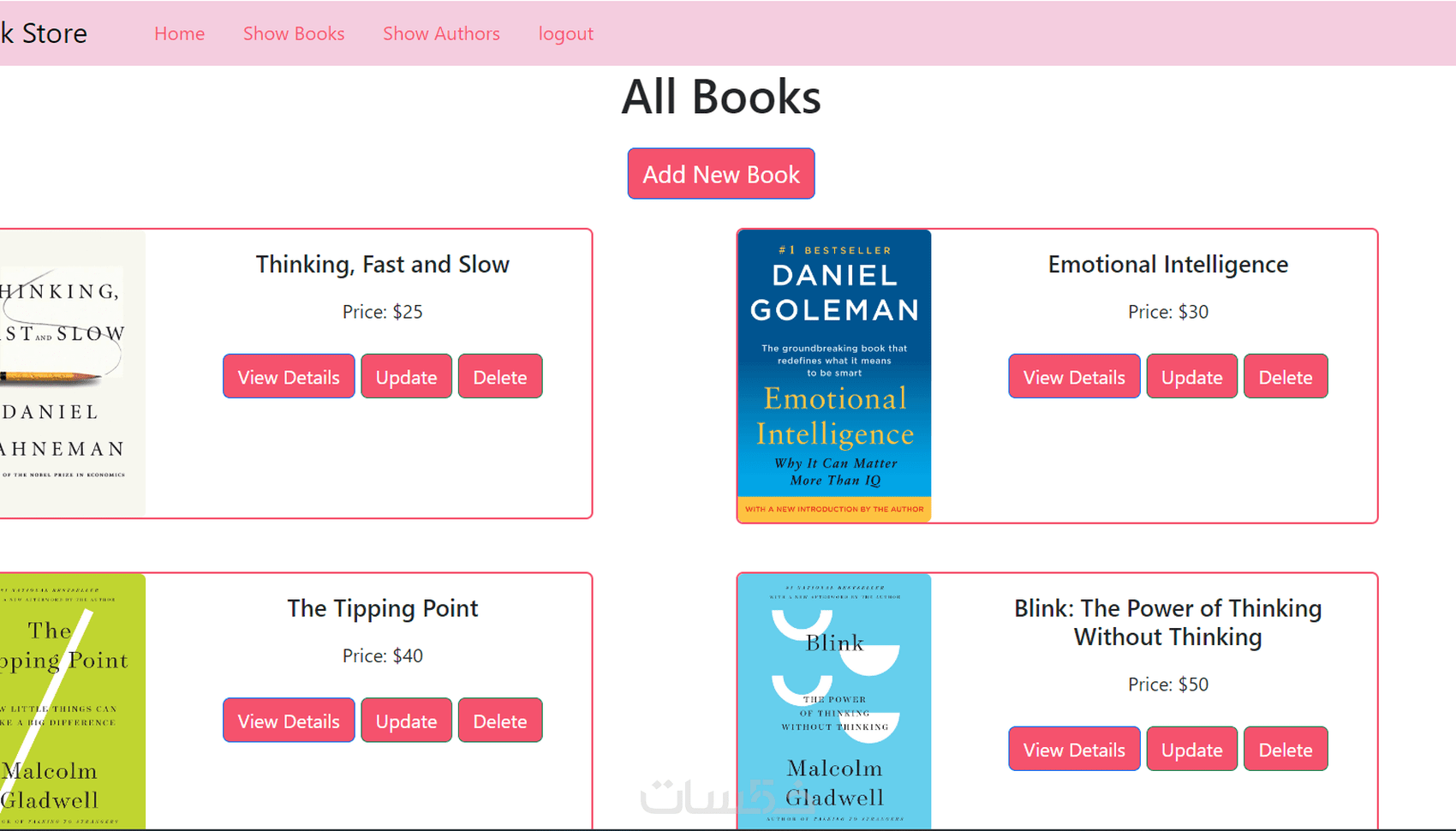
Task: Update the Thinking, Fast and Slow book
Action: pyautogui.click(x=406, y=377)
